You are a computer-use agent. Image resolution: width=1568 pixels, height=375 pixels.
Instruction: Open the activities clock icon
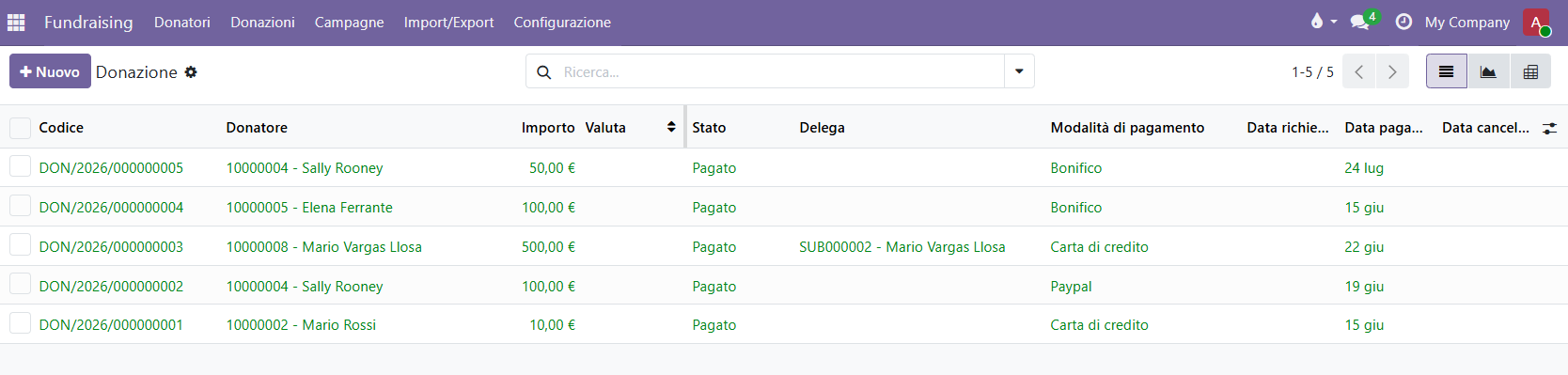[1403, 22]
